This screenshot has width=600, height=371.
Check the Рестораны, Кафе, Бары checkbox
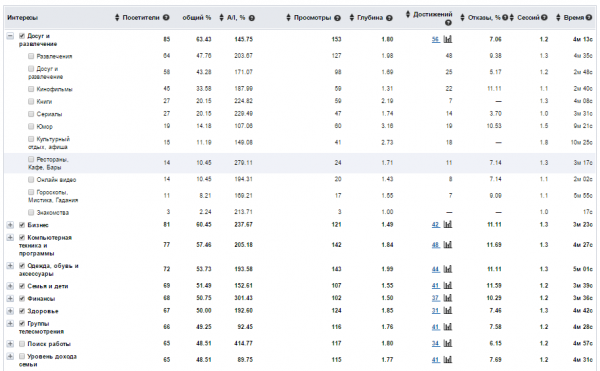pyautogui.click(x=31, y=159)
